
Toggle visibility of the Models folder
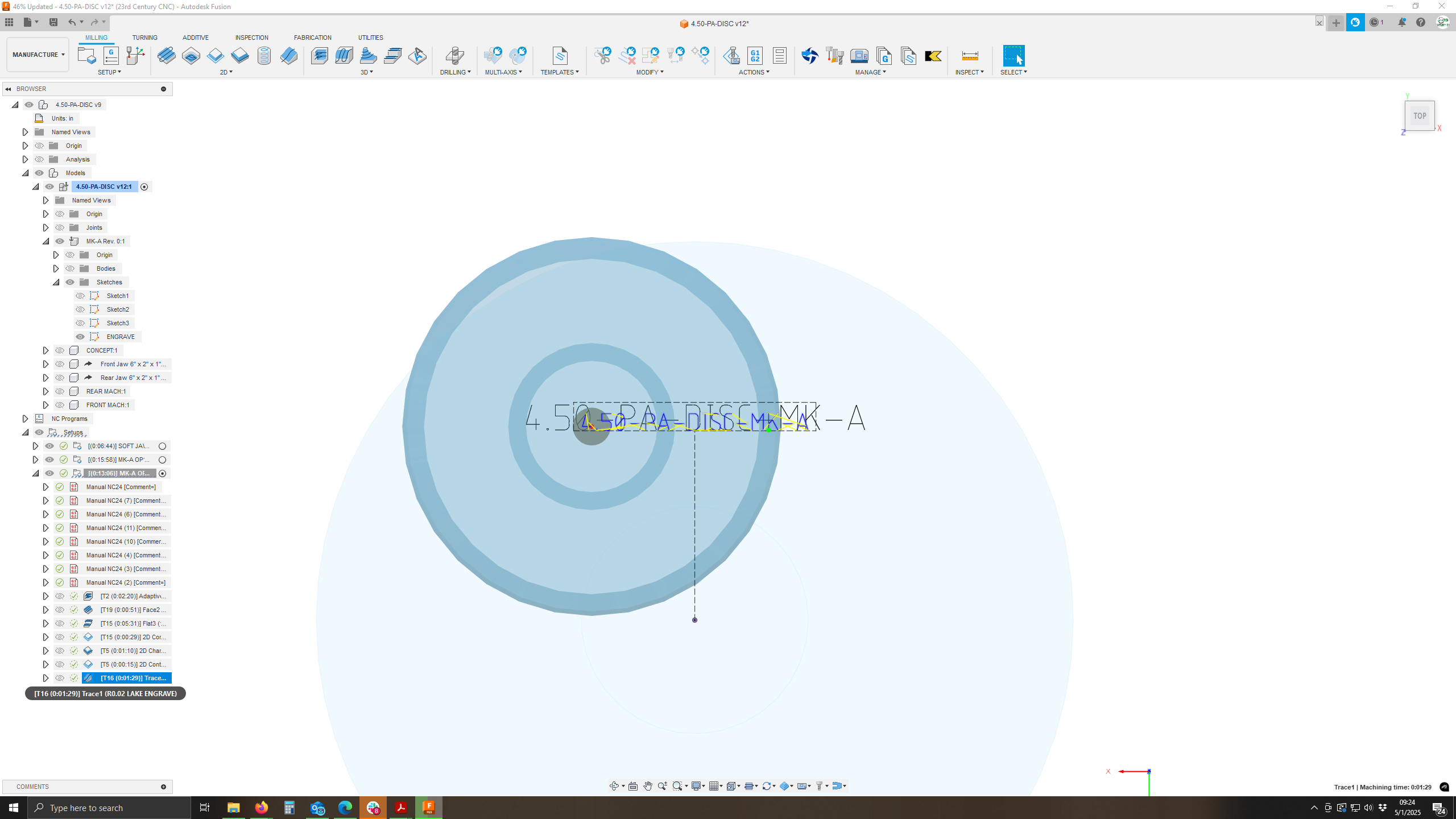pyautogui.click(x=39, y=173)
